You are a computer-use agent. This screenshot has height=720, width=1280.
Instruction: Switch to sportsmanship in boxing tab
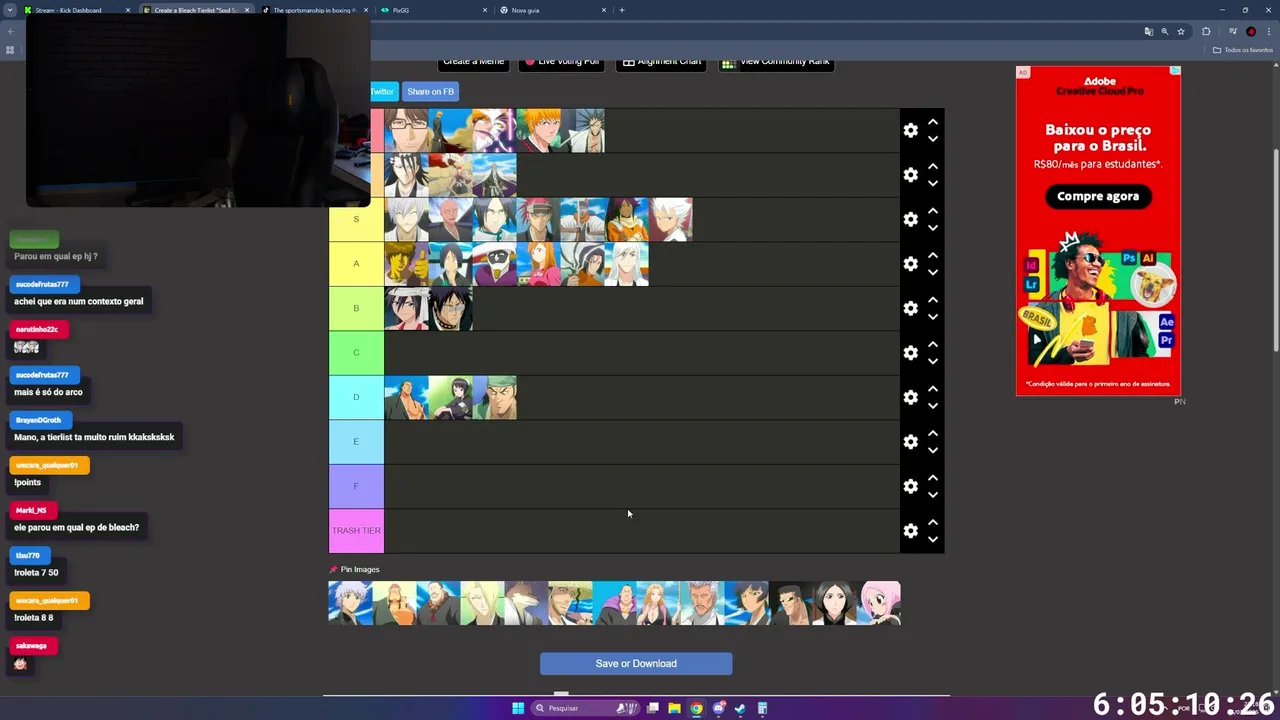pyautogui.click(x=316, y=10)
